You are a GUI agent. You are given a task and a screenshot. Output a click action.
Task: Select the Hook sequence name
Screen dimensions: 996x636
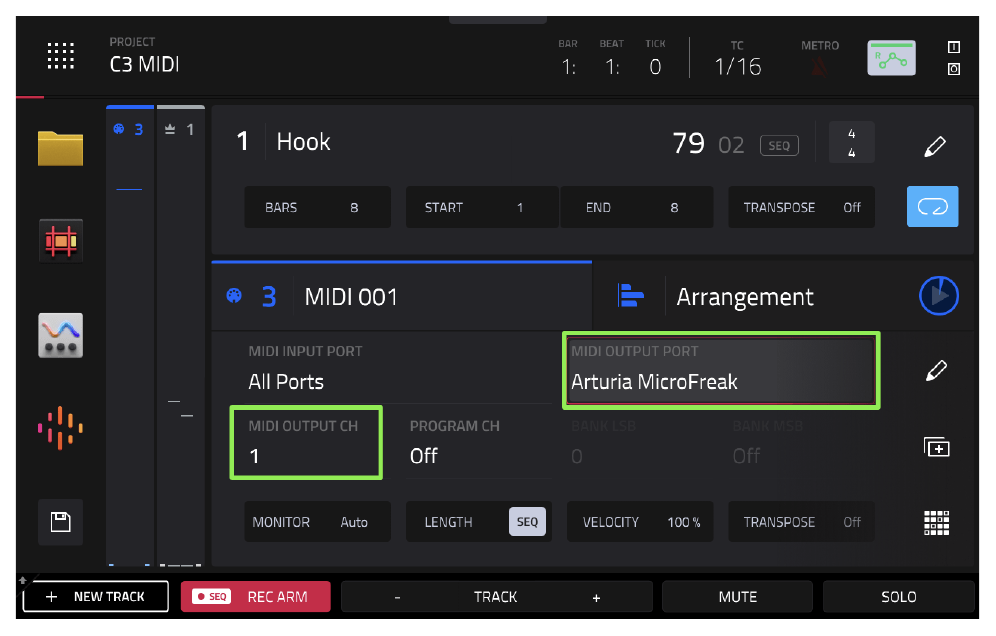click(303, 142)
